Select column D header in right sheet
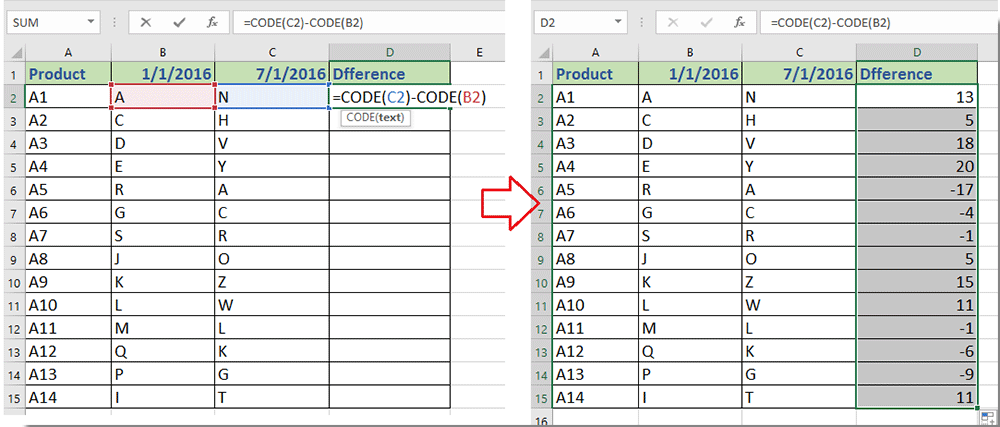The width and height of the screenshot is (1000, 427). pos(917,52)
